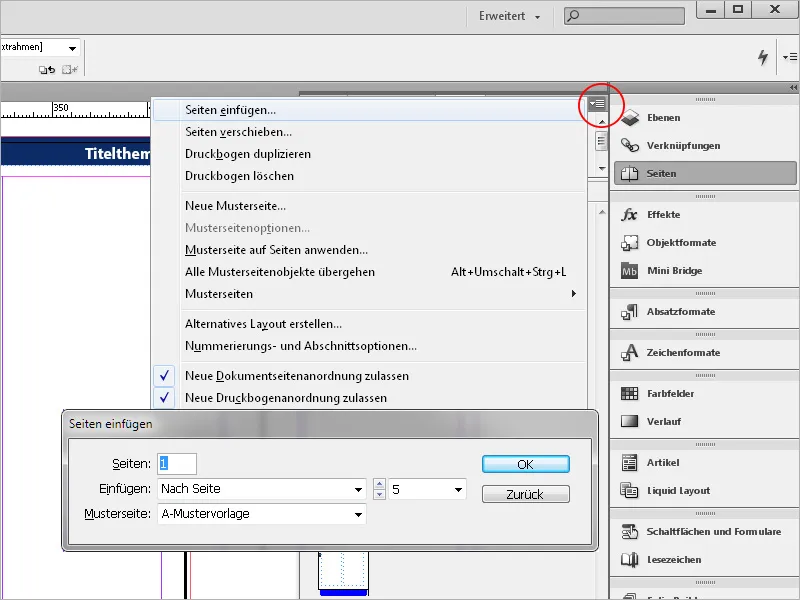Open the Schaltflächen und Formulare panel icon
This screenshot has height=600, width=800.
[630, 532]
